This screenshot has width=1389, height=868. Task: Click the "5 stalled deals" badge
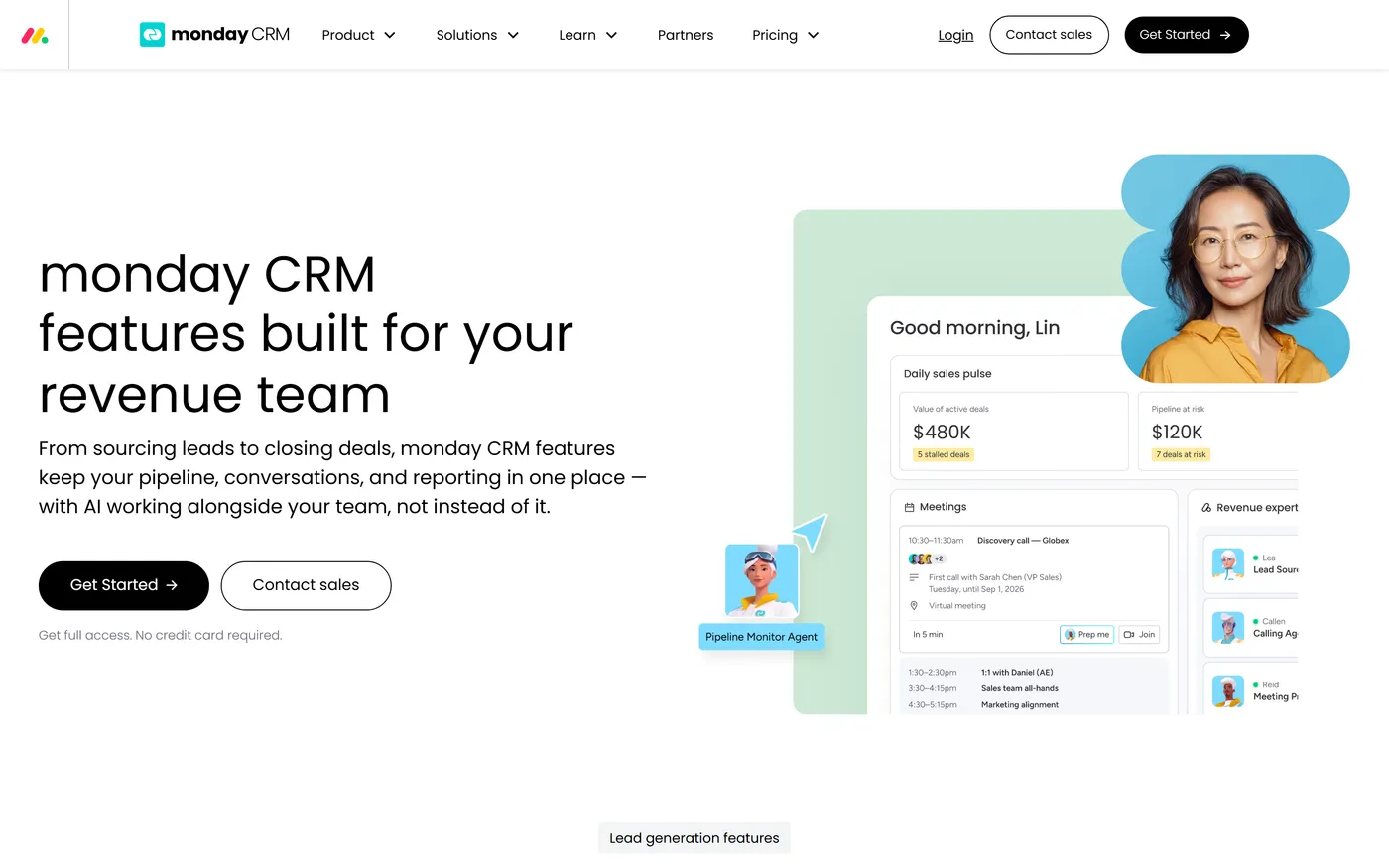944,454
